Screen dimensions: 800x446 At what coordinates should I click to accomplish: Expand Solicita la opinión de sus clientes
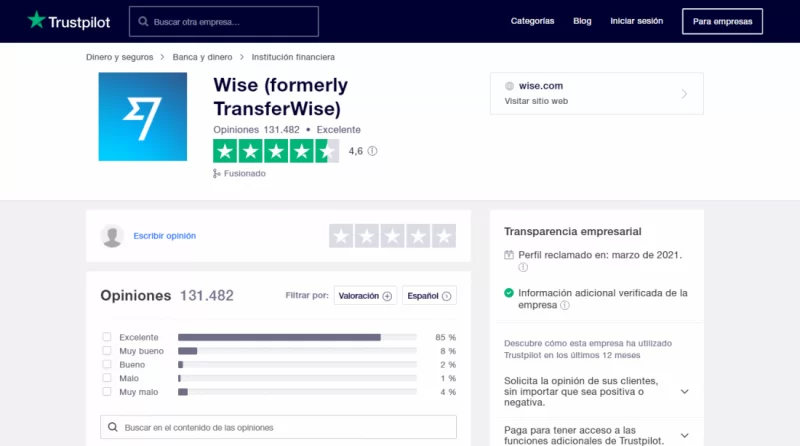(x=684, y=391)
